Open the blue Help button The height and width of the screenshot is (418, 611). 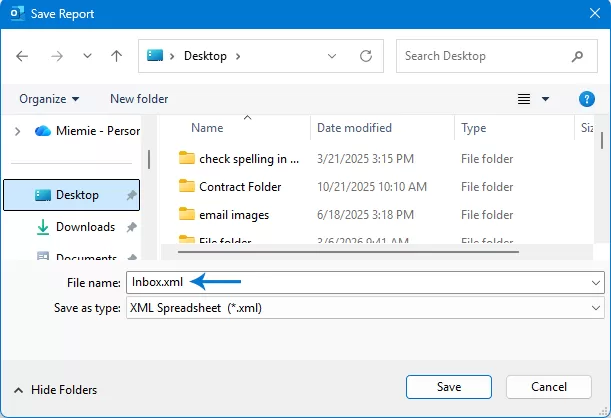586,99
